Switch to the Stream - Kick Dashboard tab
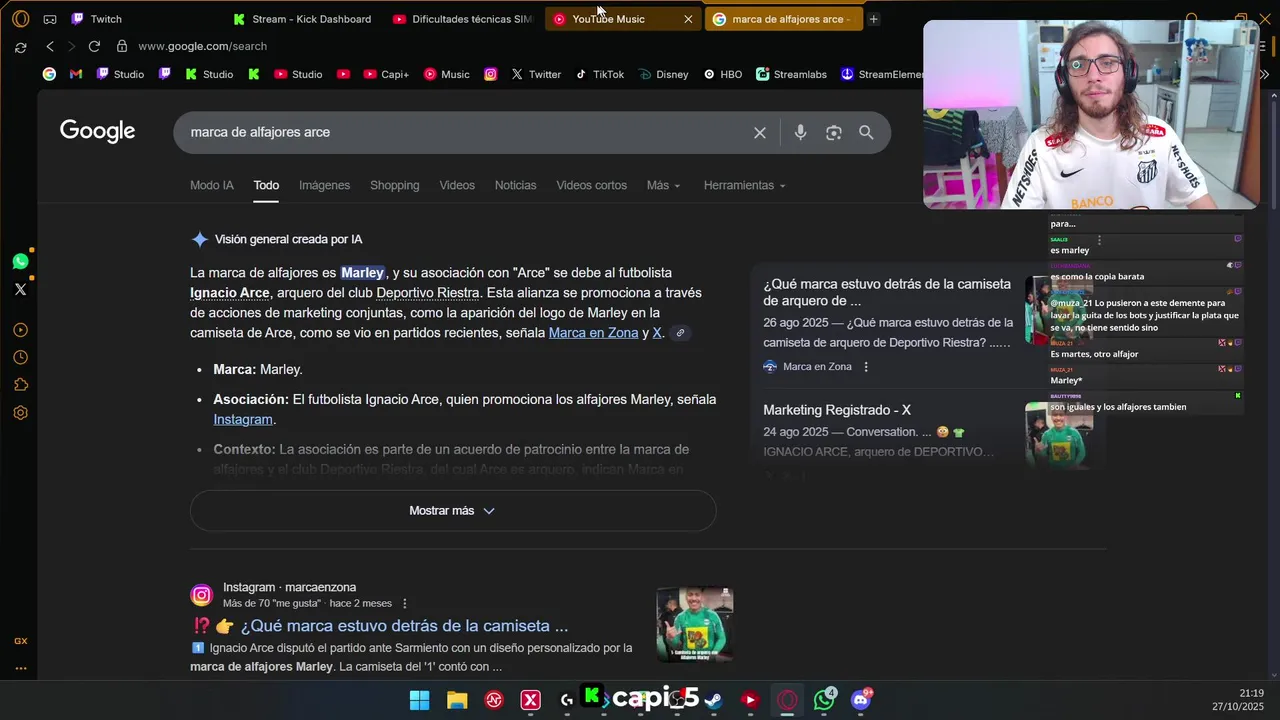This screenshot has height=720, width=1280. coord(302,19)
